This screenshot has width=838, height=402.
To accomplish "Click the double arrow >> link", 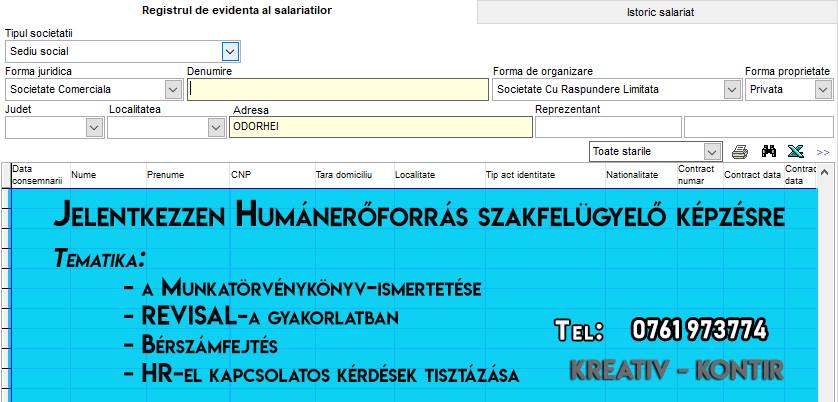I will click(823, 152).
